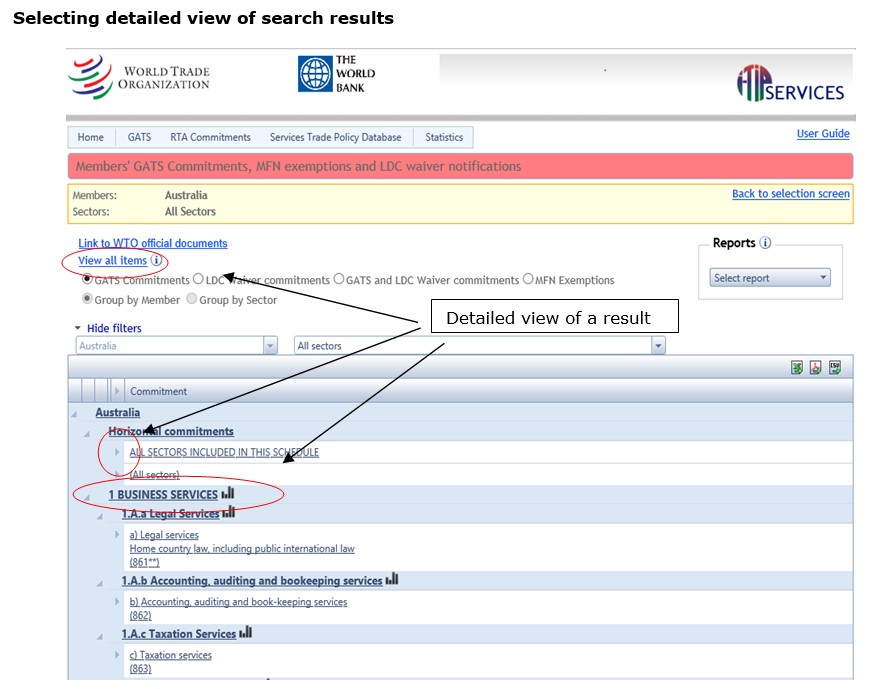Click the Commitment column header
This screenshot has width=870, height=689.
[x=159, y=391]
